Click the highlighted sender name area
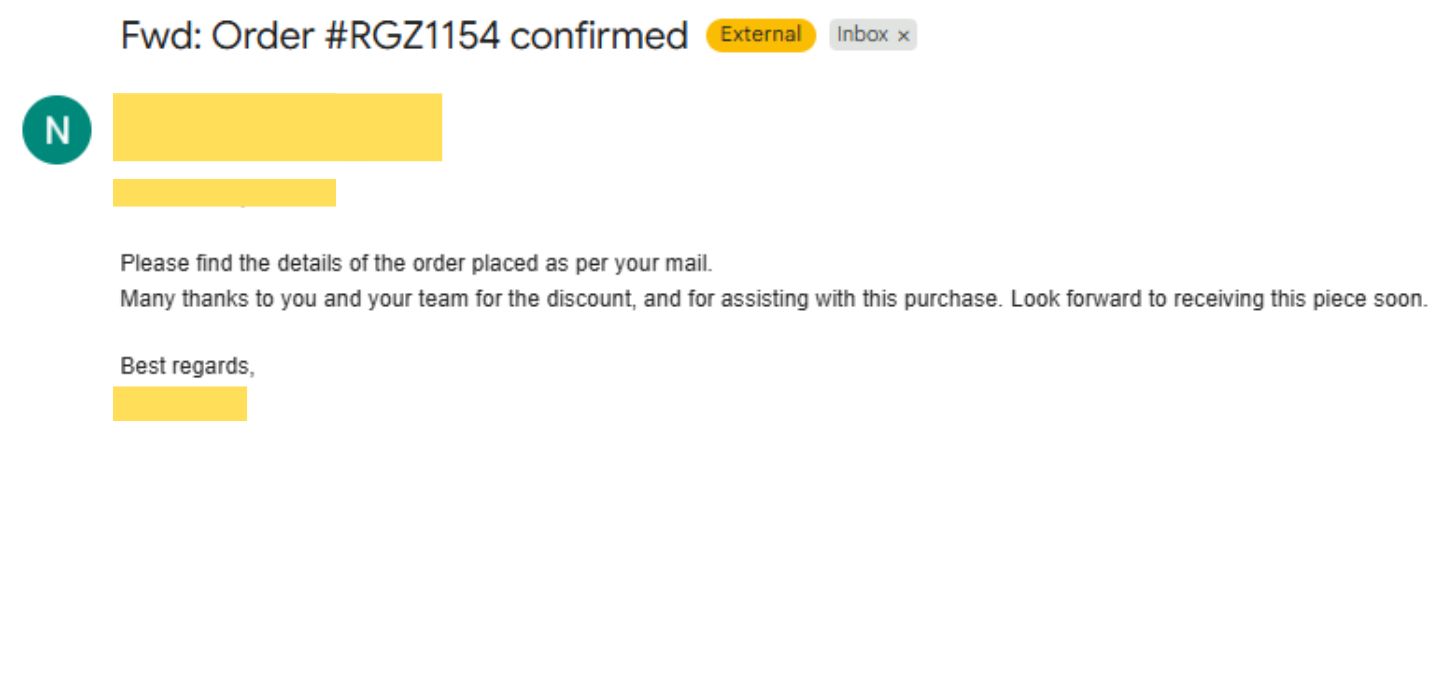The height and width of the screenshot is (681, 1444). 278,127
